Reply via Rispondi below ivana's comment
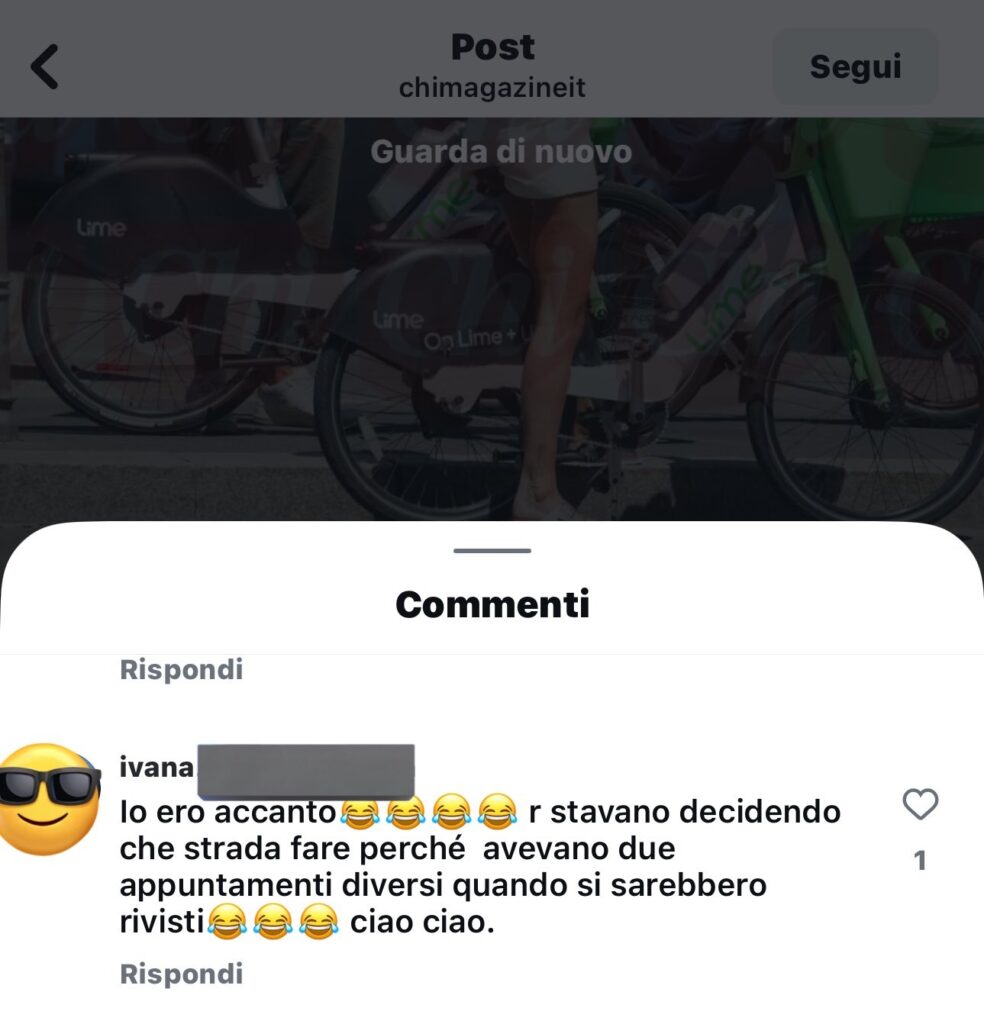Viewport: 984px width, 1024px height. pos(181,974)
